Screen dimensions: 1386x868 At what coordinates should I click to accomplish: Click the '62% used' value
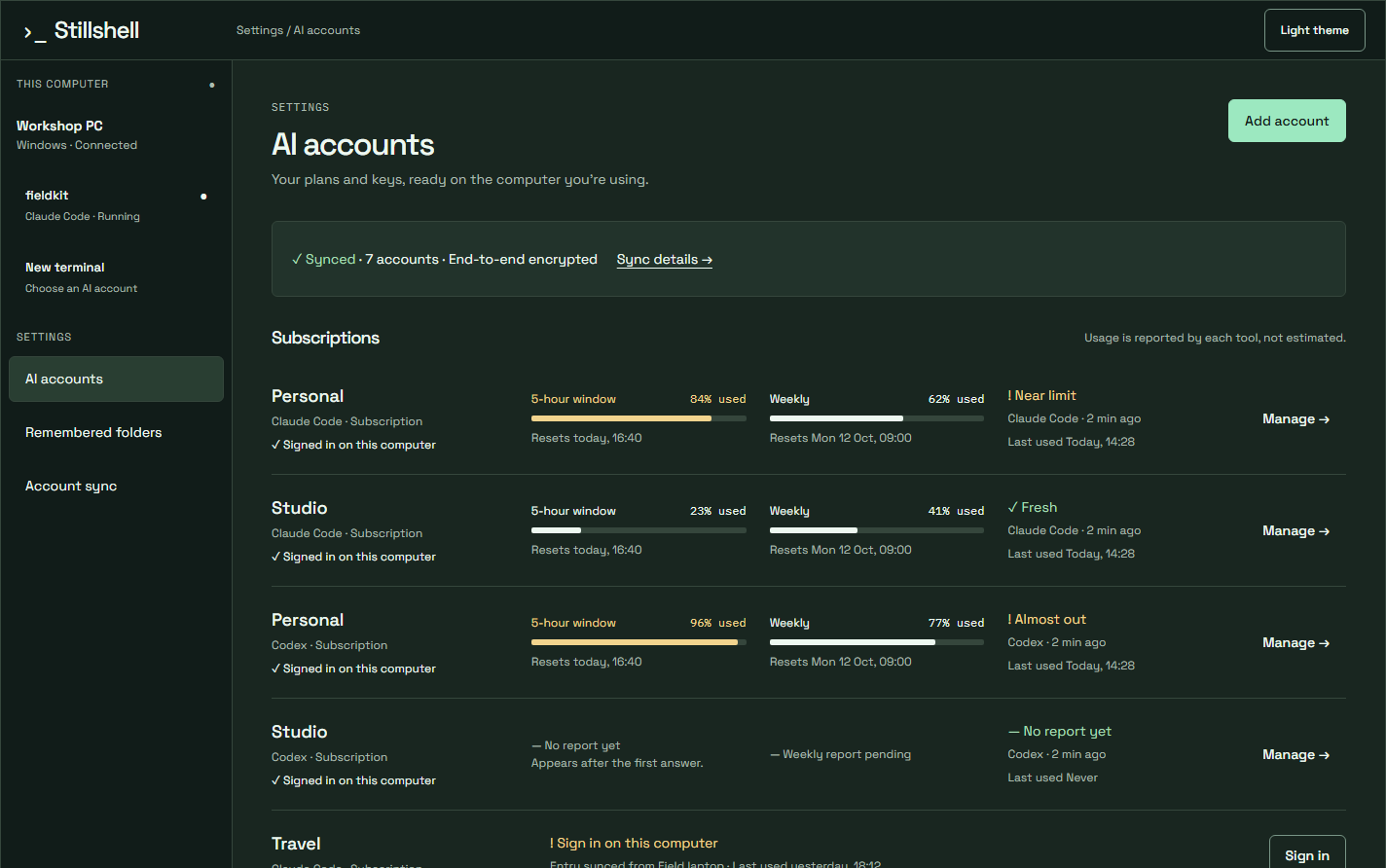coord(956,399)
